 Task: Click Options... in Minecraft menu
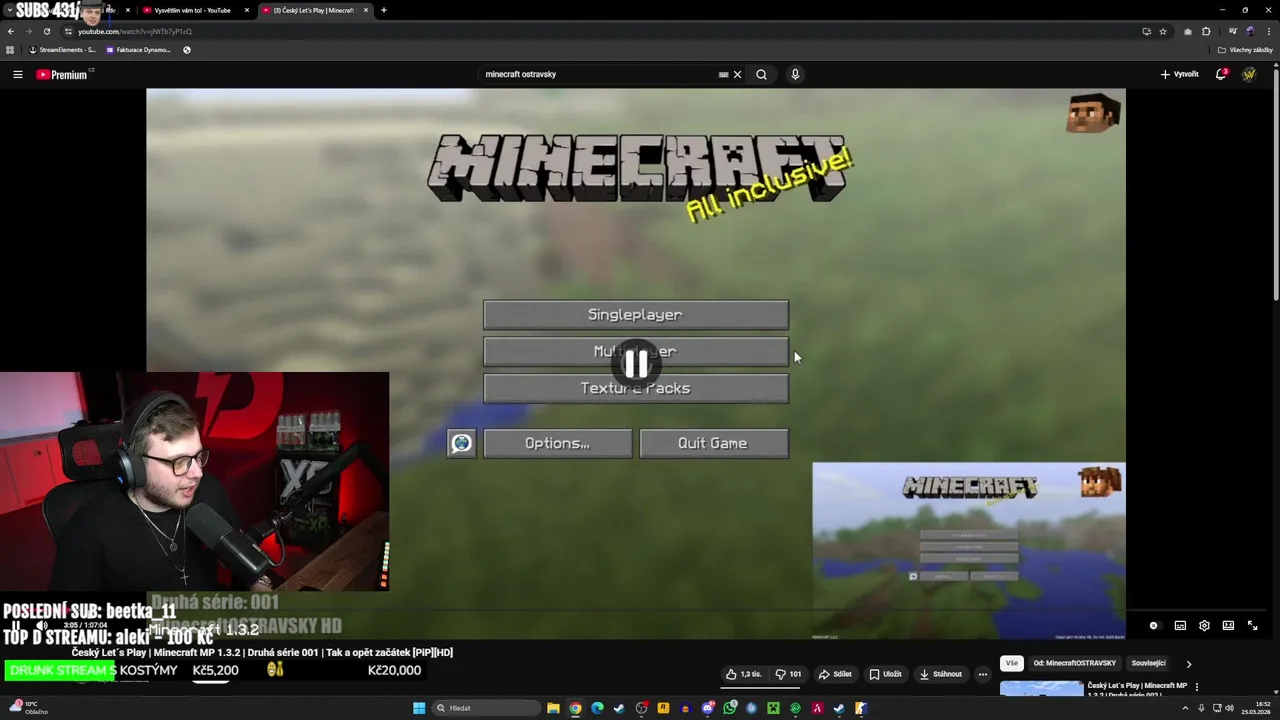pos(557,444)
